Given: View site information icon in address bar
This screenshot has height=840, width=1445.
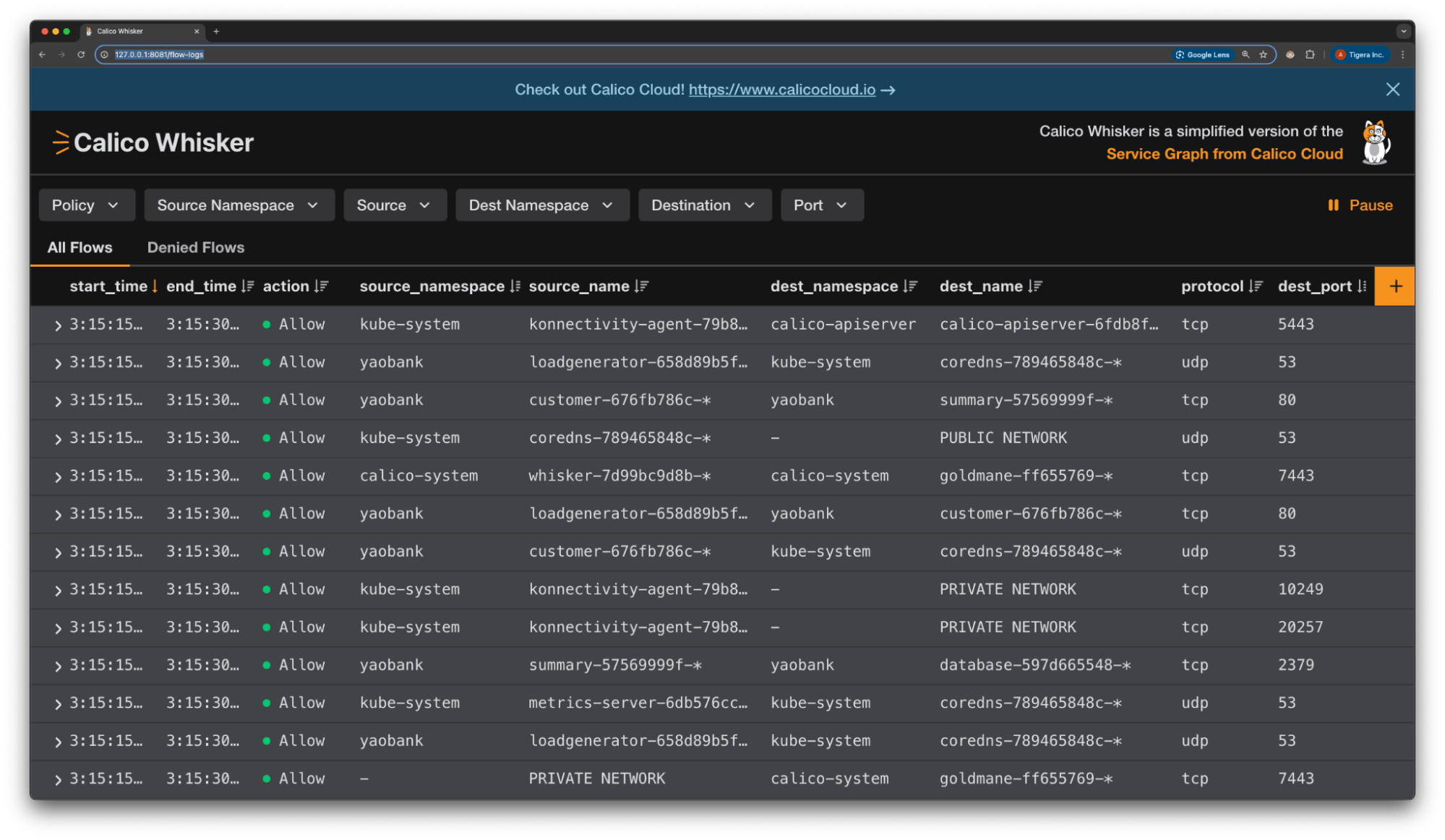Looking at the screenshot, I should point(105,54).
